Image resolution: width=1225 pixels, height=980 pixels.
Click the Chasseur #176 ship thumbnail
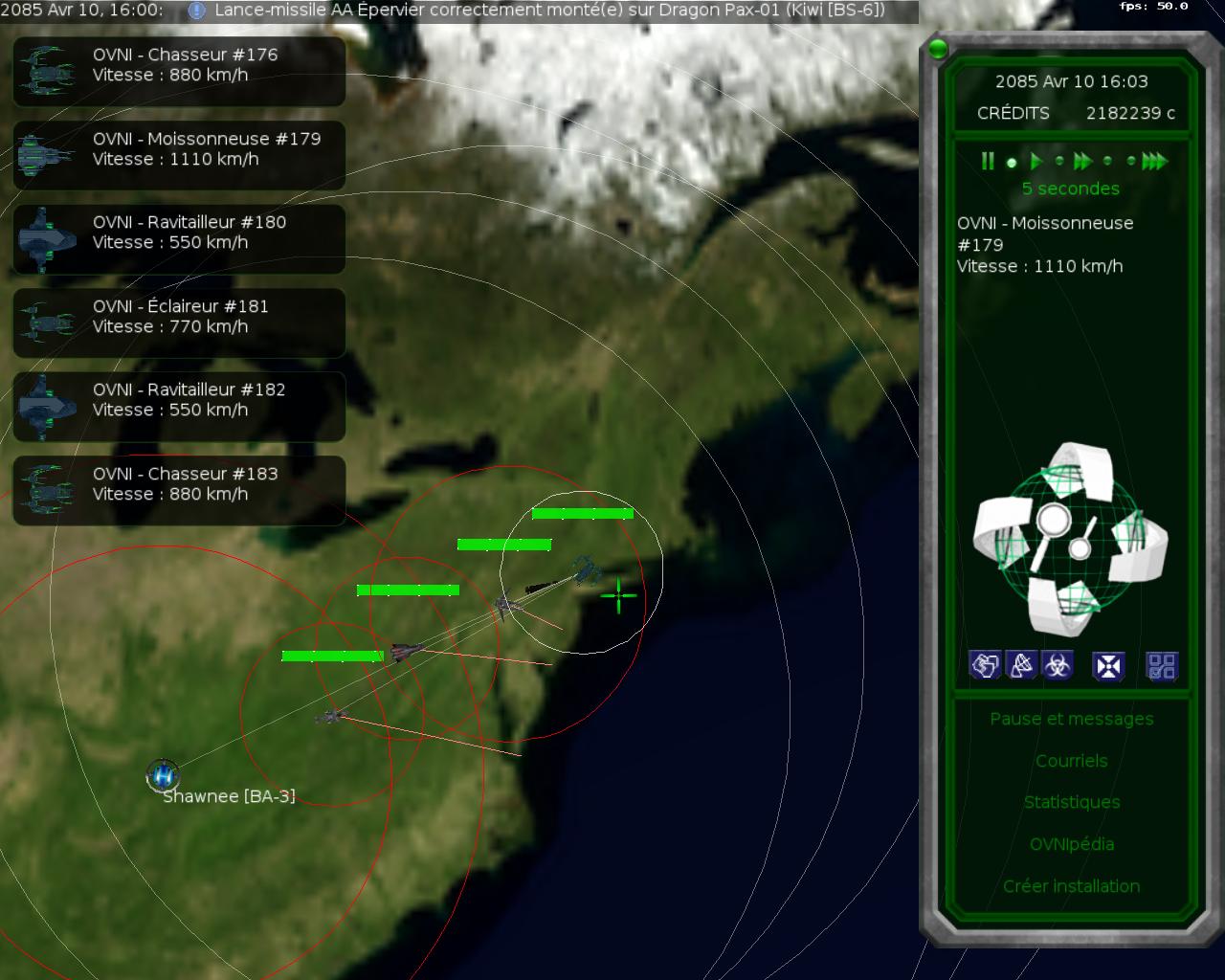pos(47,71)
